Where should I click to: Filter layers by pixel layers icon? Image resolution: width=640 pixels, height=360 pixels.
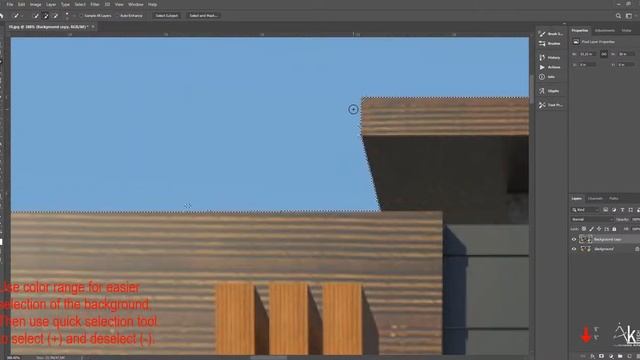[x=605, y=210]
